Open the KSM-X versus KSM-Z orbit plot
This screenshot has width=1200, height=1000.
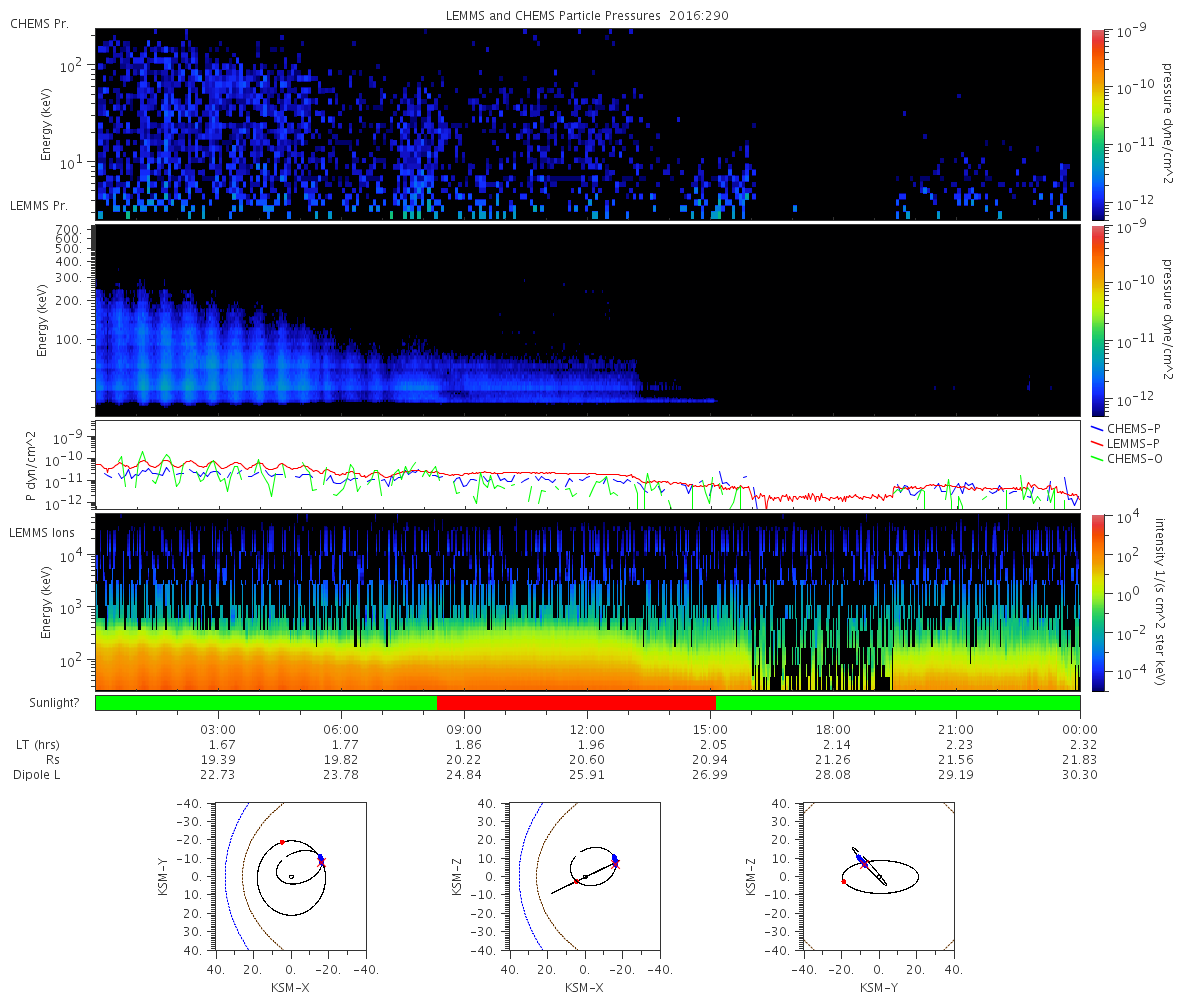click(x=585, y=876)
